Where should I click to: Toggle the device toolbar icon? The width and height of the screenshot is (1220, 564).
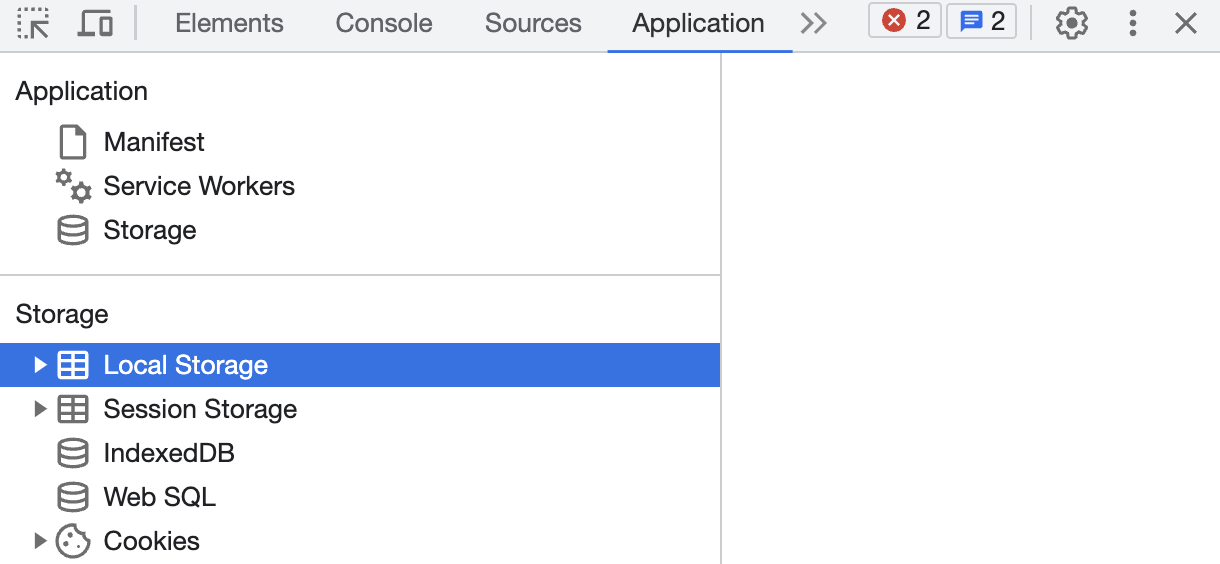[95, 23]
